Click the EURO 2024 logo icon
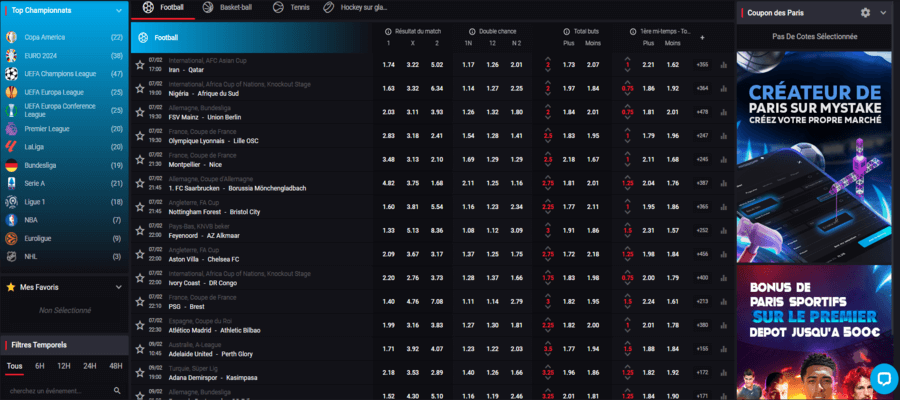This screenshot has height=400, width=900. coord(11,56)
